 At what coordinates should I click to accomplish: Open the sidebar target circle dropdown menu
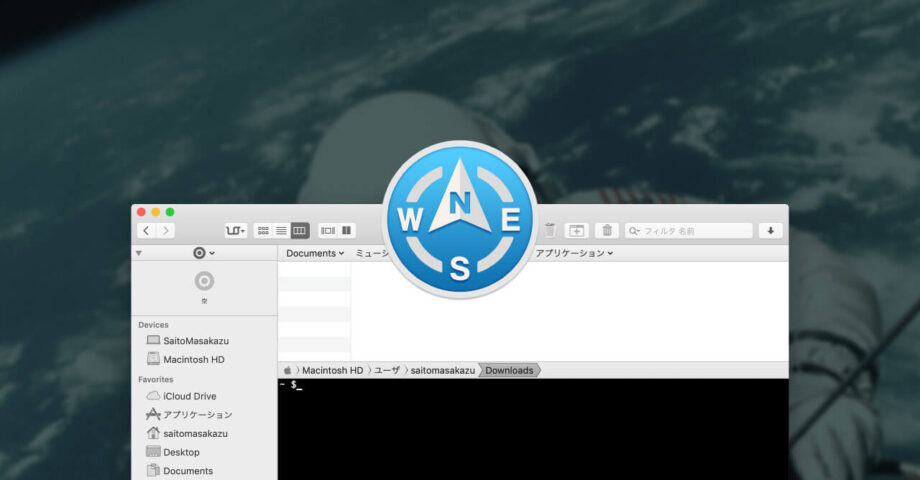point(204,254)
